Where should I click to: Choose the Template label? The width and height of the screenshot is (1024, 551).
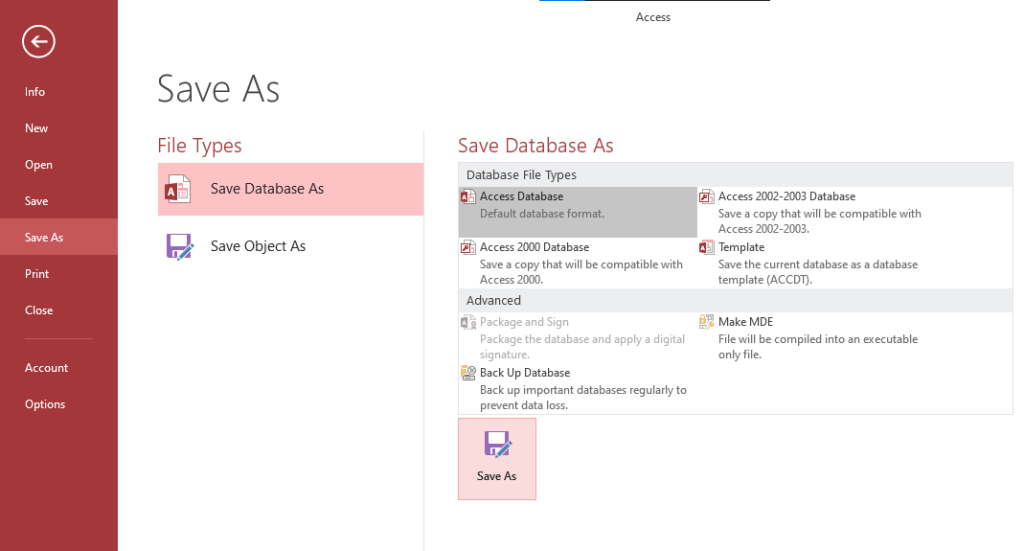[x=741, y=247]
